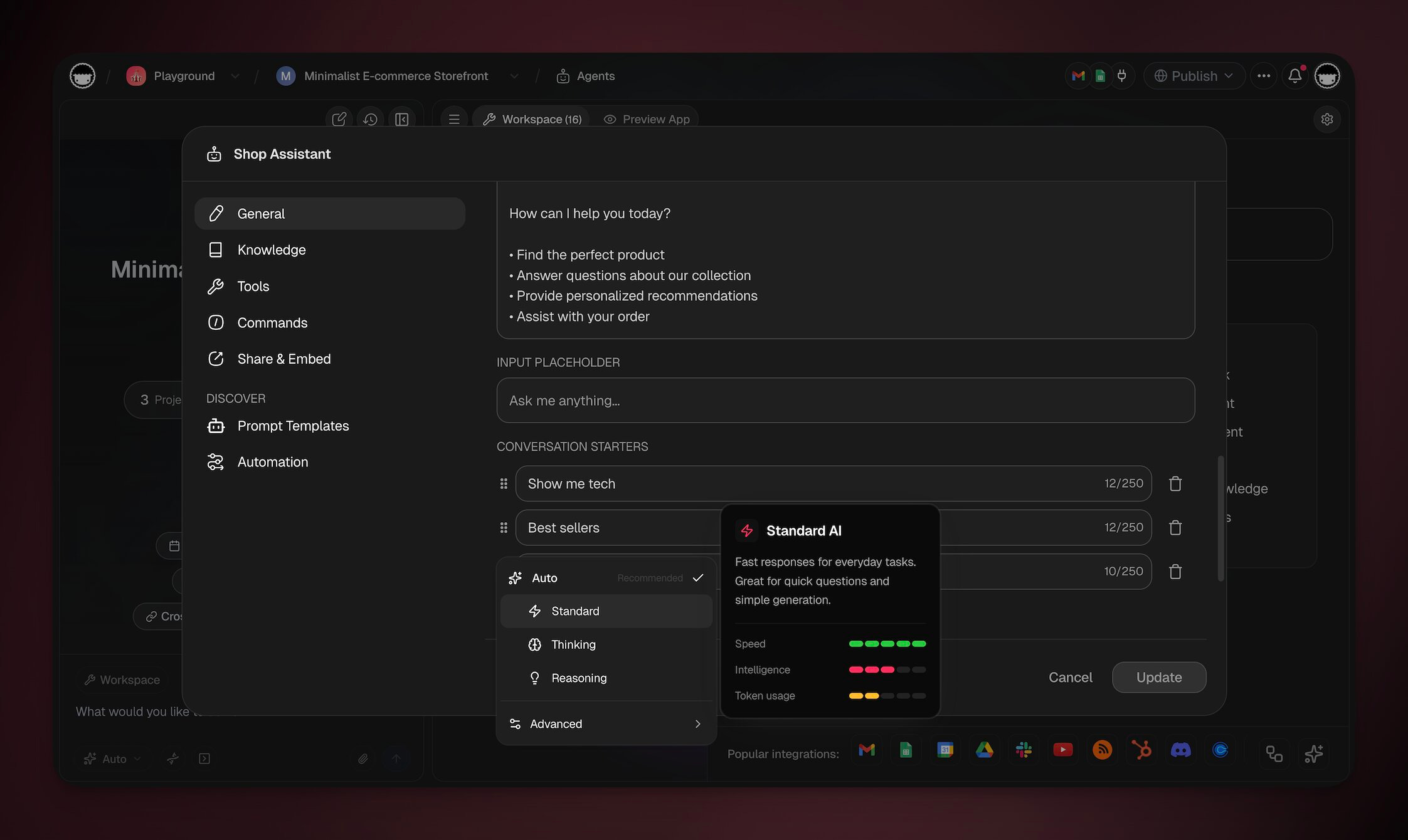Choose the Thinking model mode
Image resolution: width=1408 pixels, height=840 pixels.
(573, 644)
